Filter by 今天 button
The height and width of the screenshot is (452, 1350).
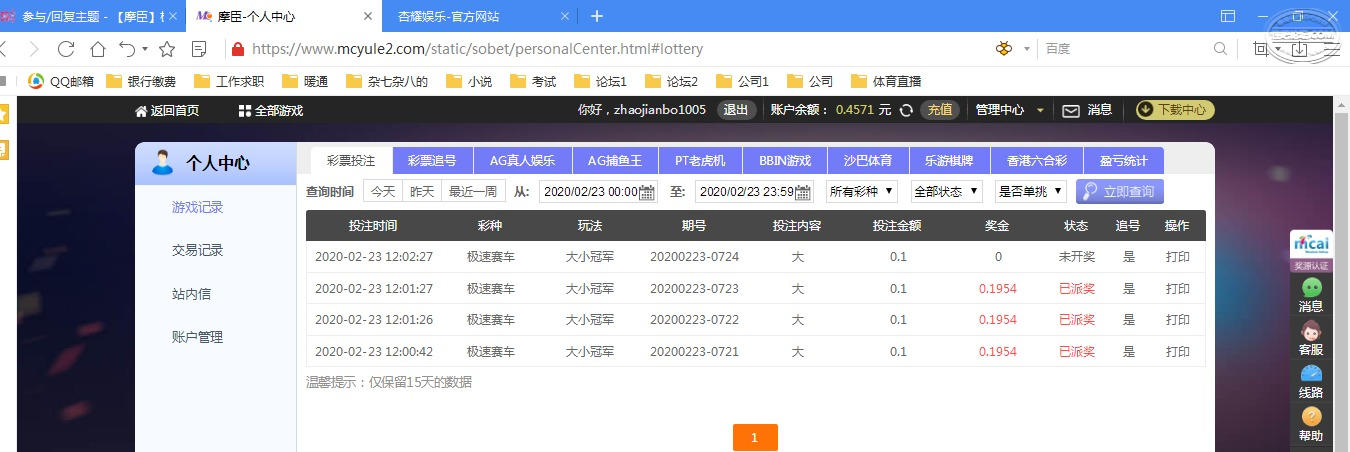[x=383, y=191]
